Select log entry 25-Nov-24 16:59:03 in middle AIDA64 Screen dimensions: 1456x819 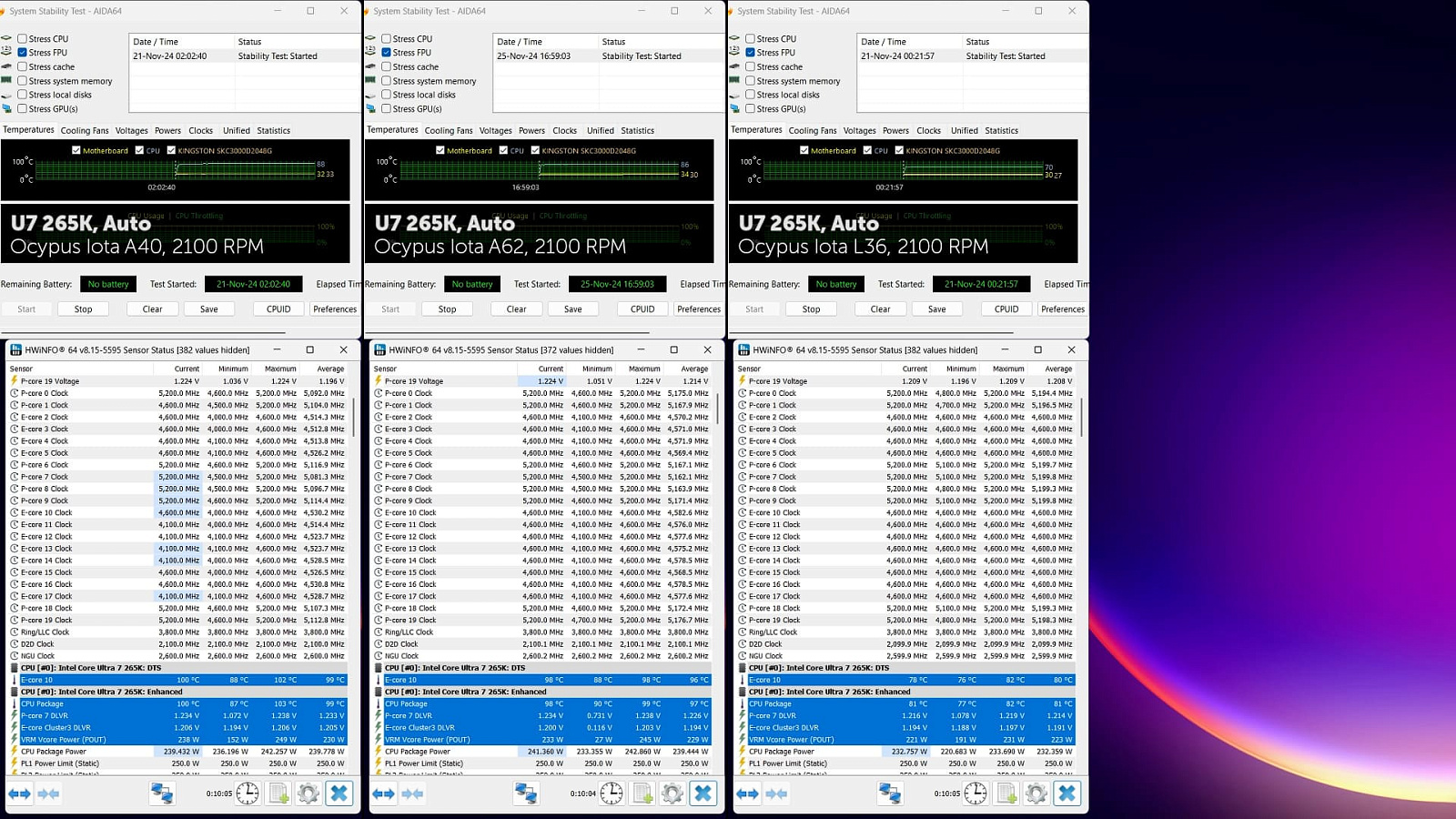click(610, 56)
